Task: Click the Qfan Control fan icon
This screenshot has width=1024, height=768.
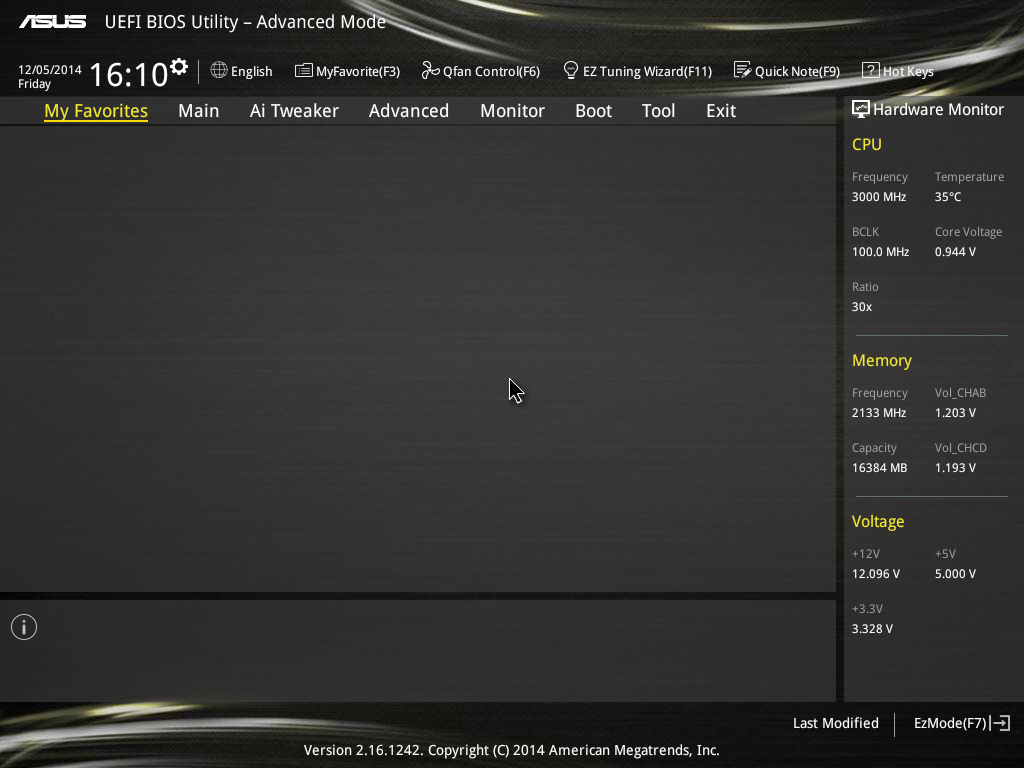Action: 430,71
